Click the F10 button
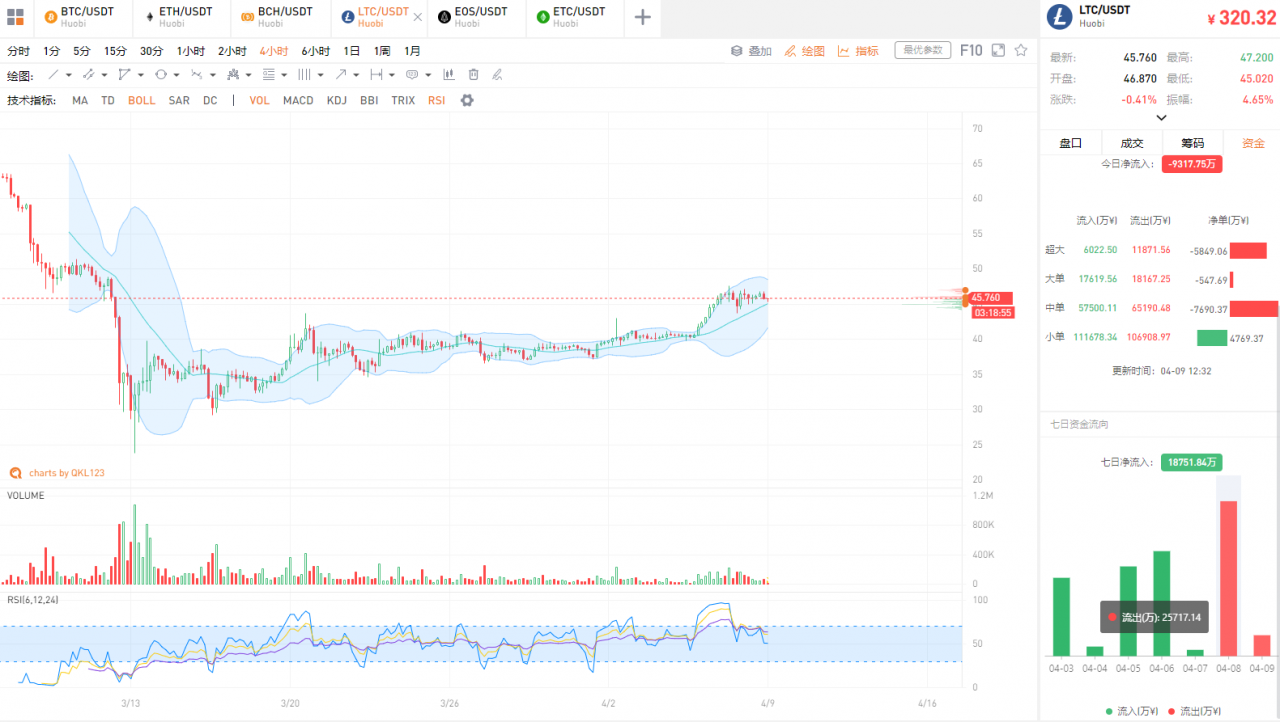Viewport: 1280px width, 722px height. point(971,50)
